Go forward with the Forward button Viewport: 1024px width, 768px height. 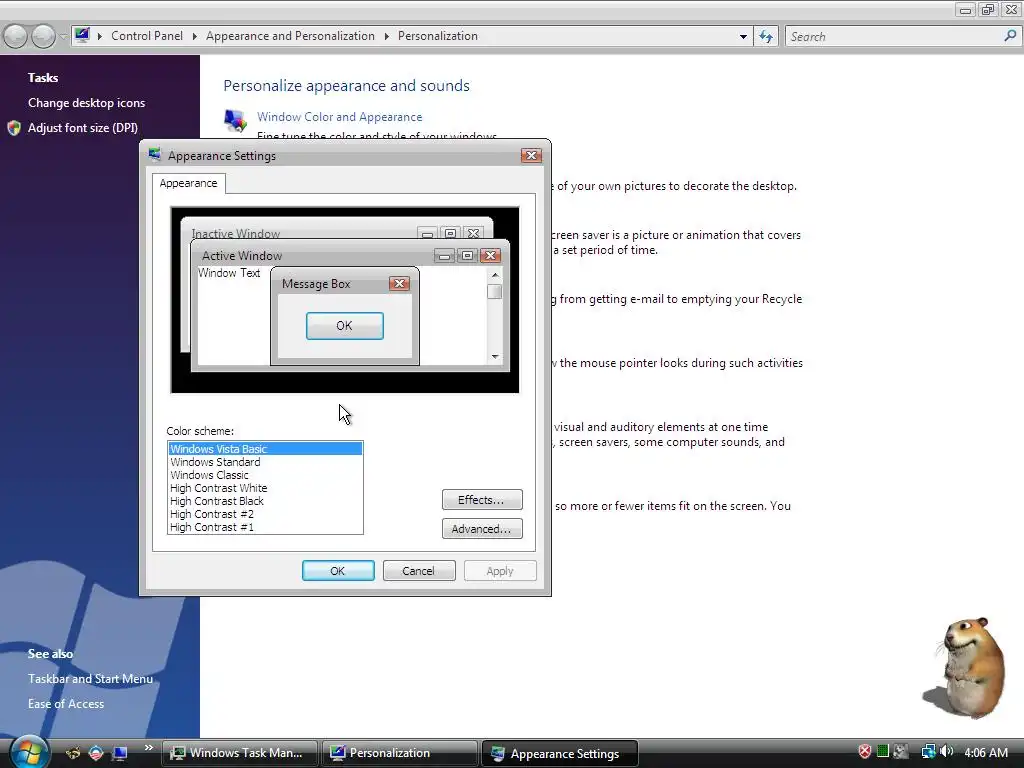coord(43,37)
